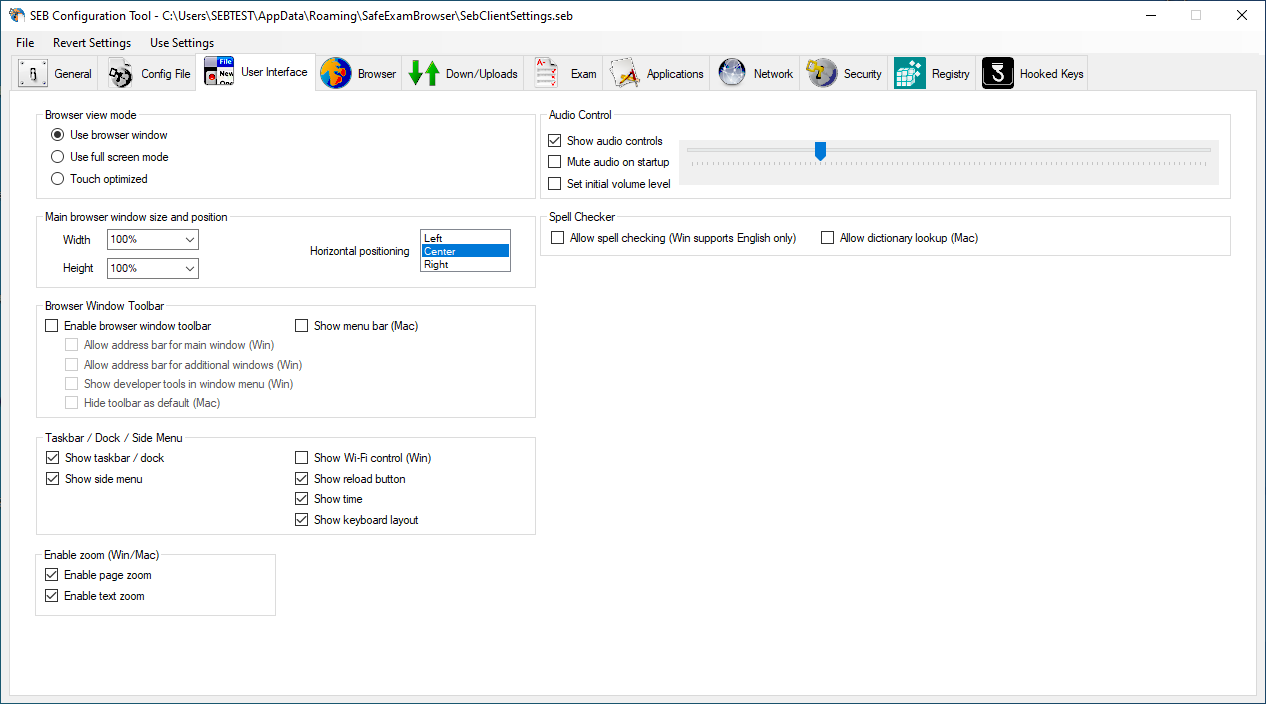Switch to the Down/Uploads tab label
Viewport: 1266px width, 704px height.
pos(482,74)
